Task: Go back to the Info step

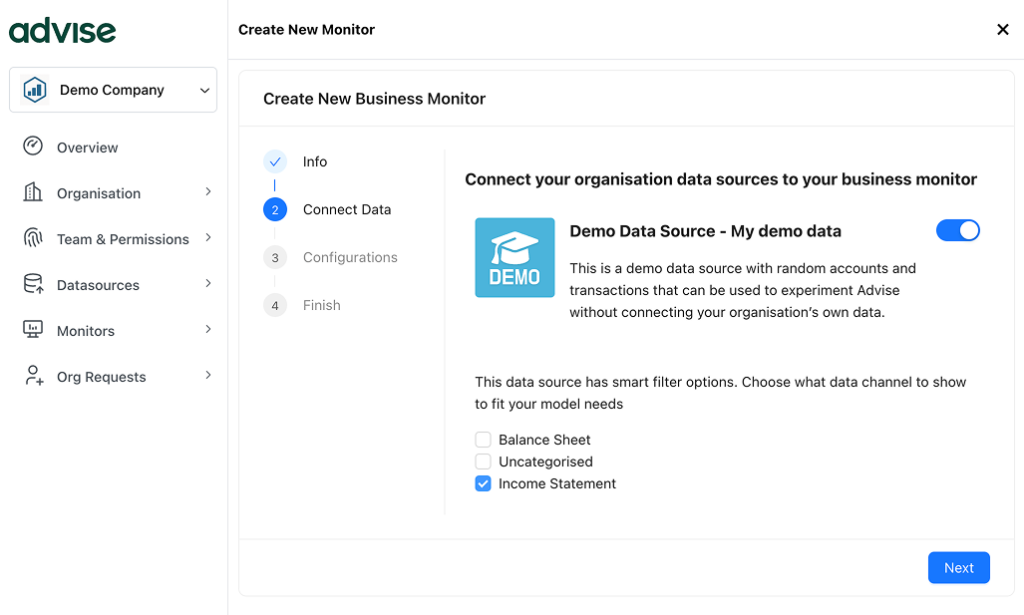Action: 314,162
